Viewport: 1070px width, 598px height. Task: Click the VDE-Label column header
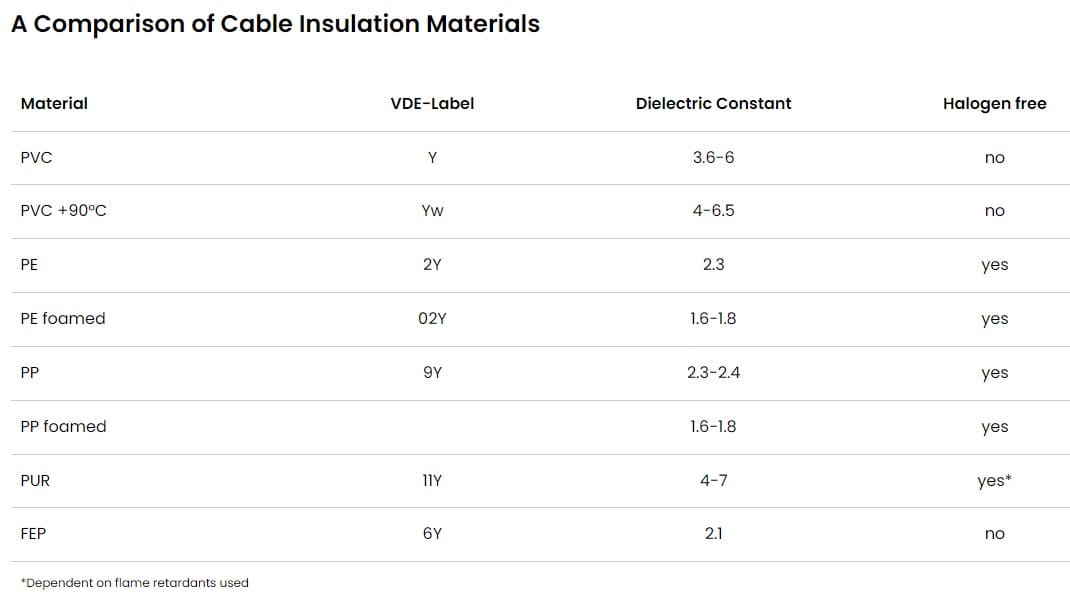(x=432, y=103)
